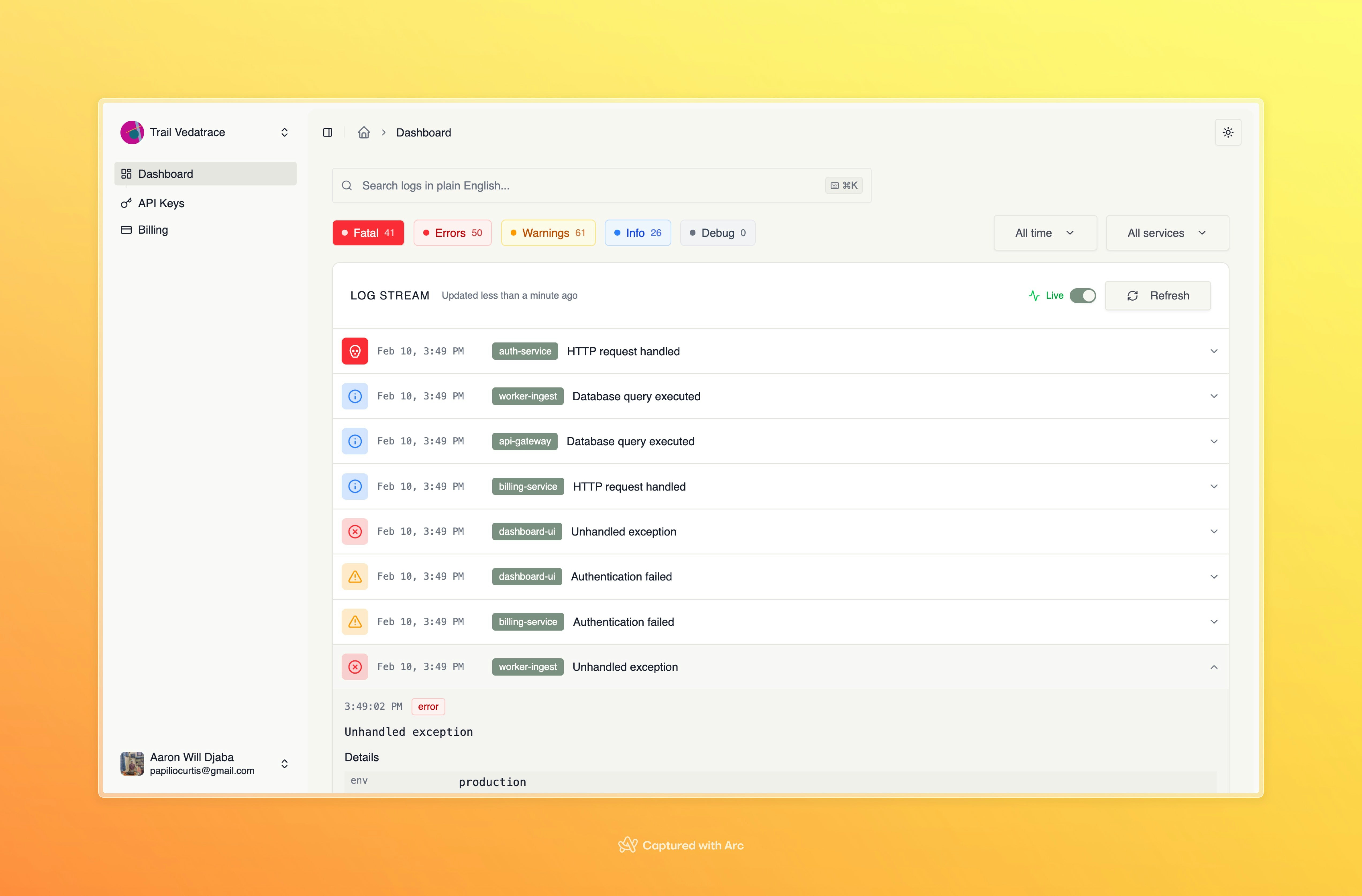This screenshot has width=1362, height=896.
Task: Toggle the Fatal 41 log filter
Action: point(368,232)
